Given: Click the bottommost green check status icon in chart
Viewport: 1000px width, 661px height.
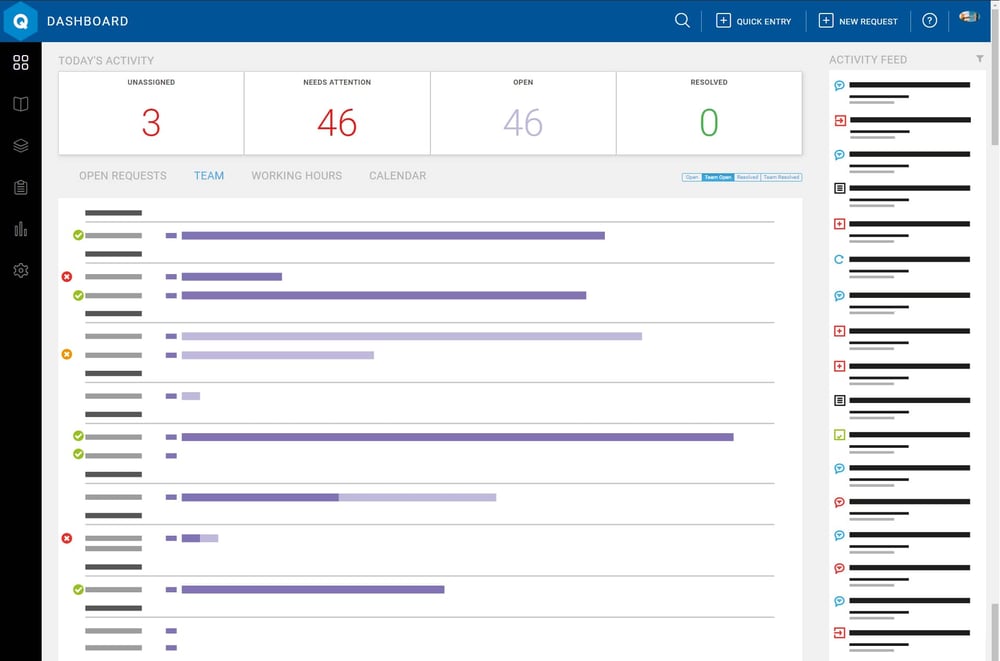Looking at the screenshot, I should tap(78, 589).
